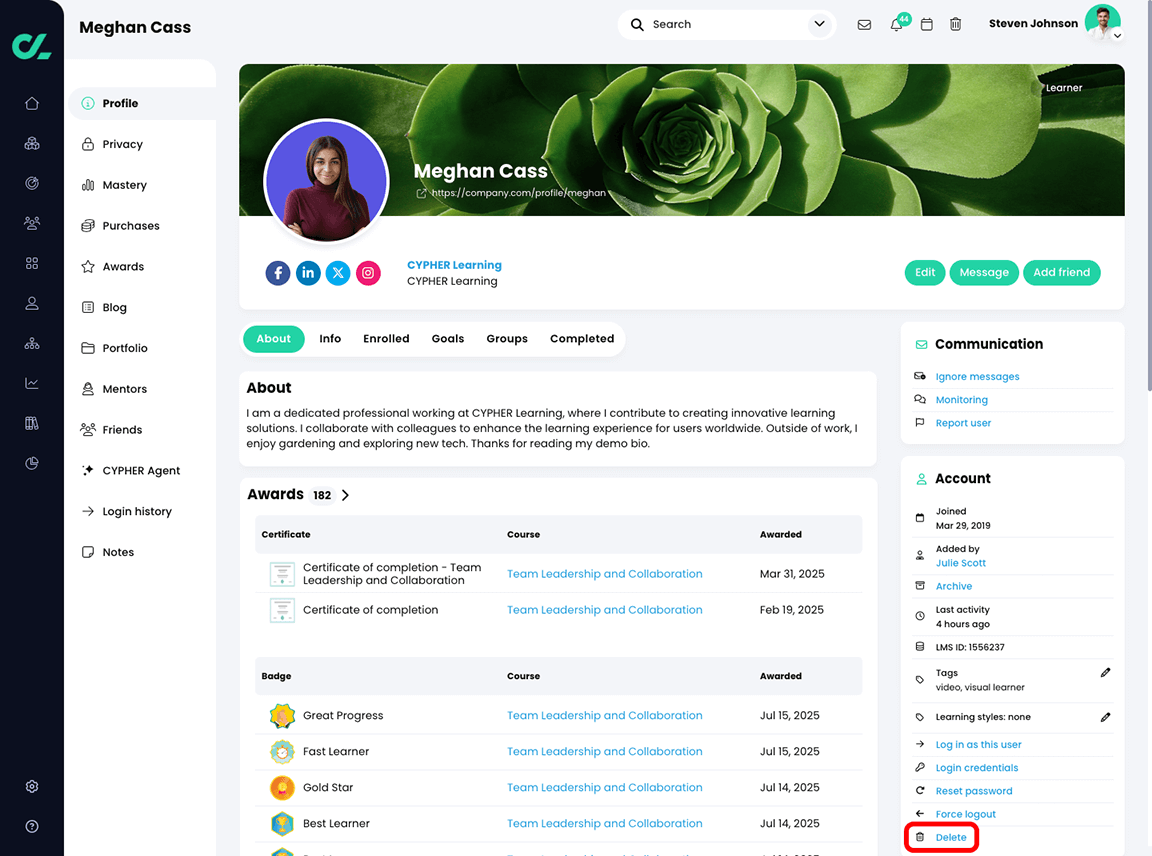Open notifications via the bell icon showing 44
The image size is (1152, 856).
(x=895, y=24)
